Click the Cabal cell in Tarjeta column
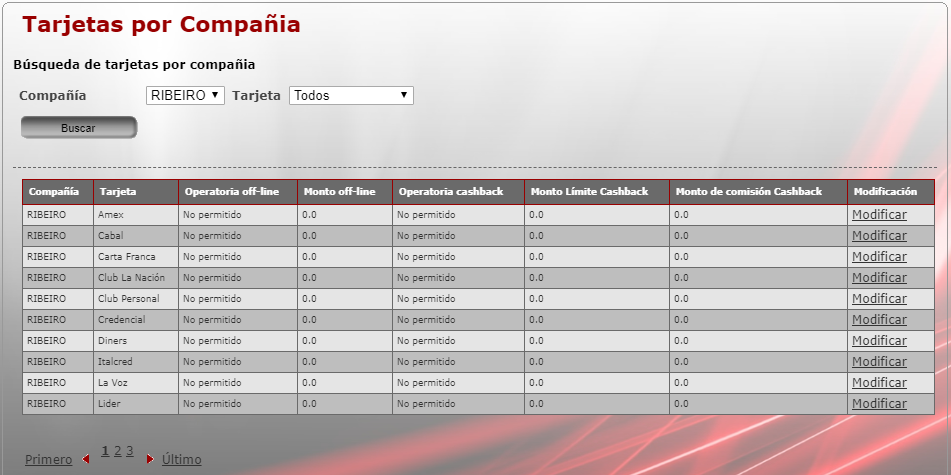 (136, 236)
